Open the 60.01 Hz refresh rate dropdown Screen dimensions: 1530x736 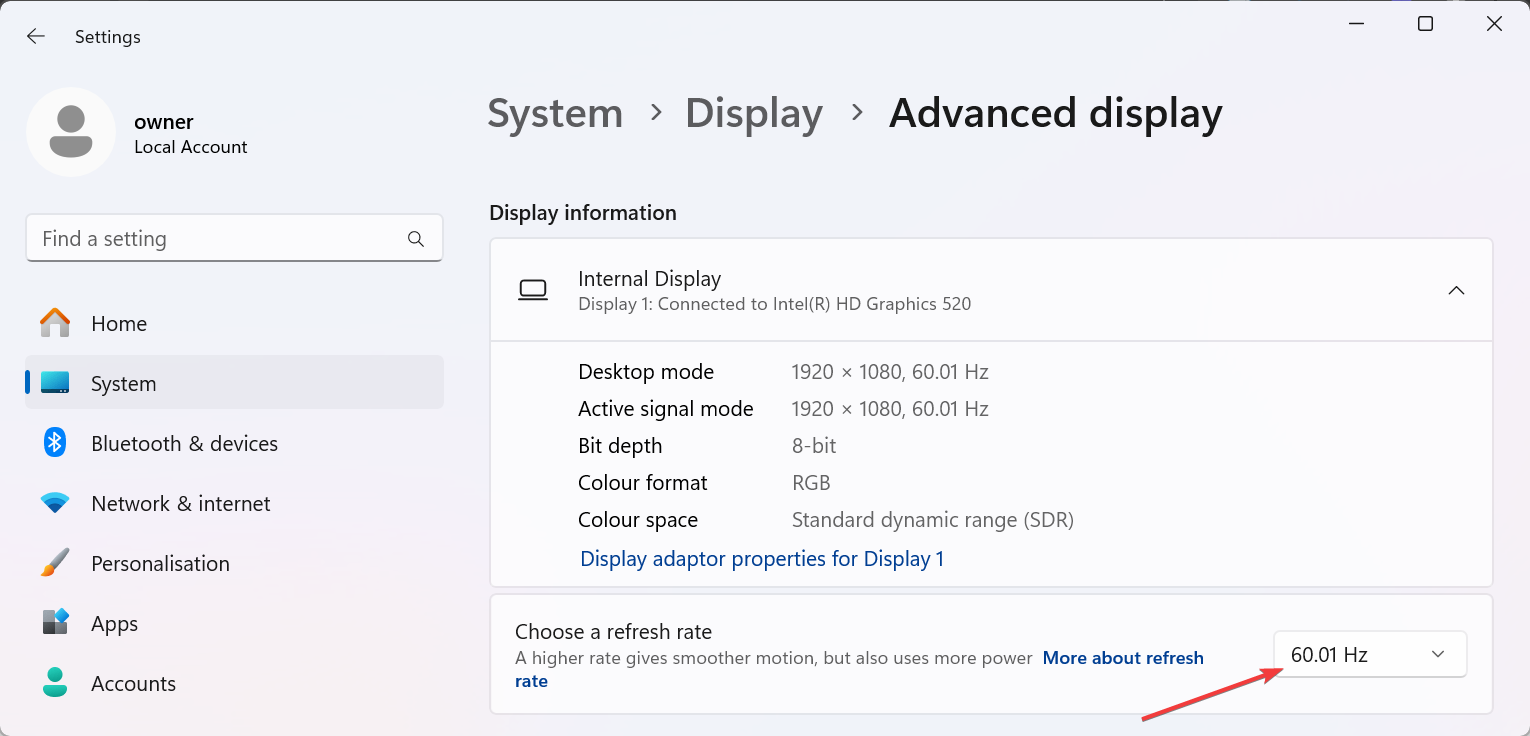tap(1369, 655)
